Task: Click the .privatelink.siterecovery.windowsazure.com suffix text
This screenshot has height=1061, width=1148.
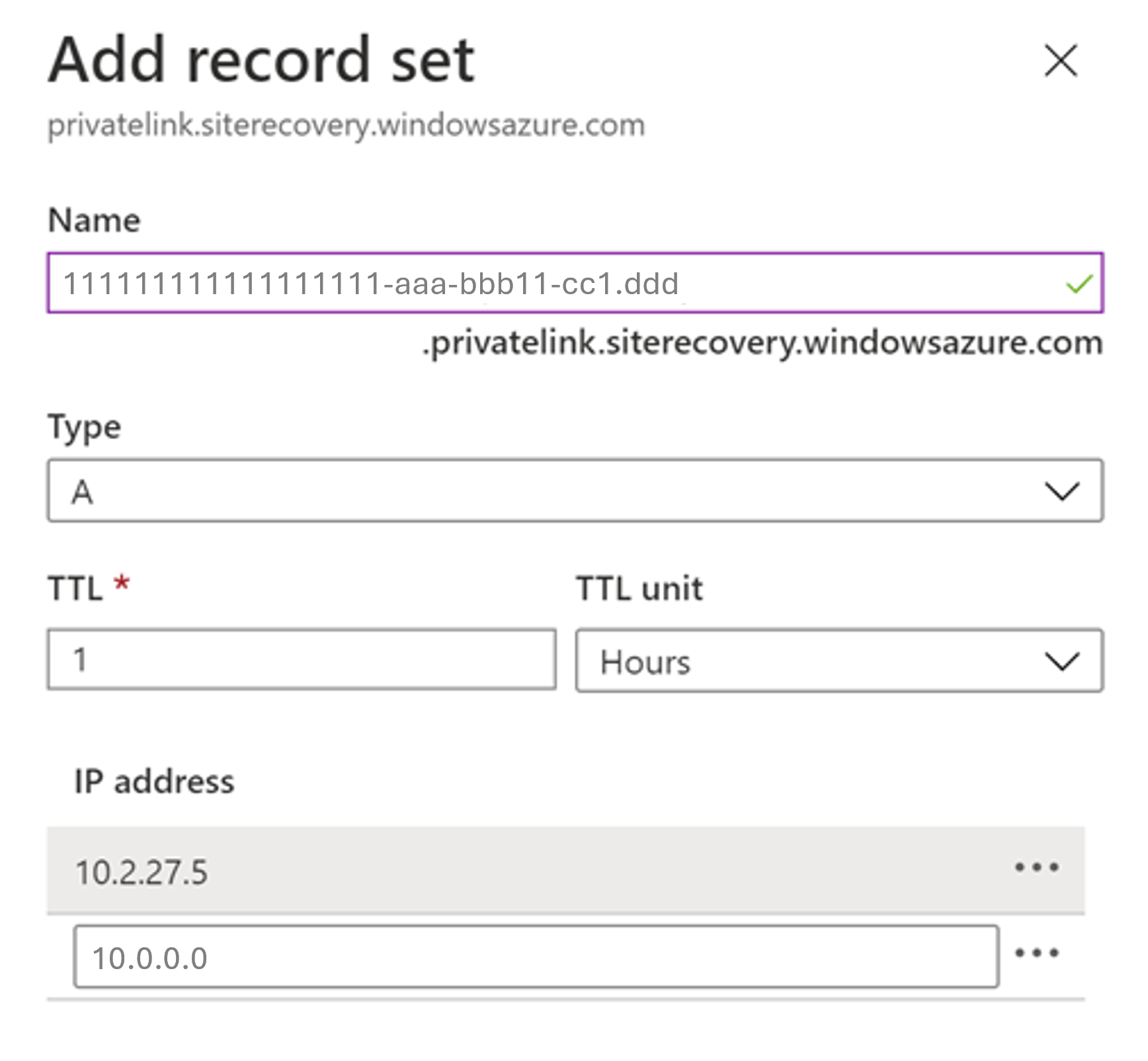Action: pyautogui.click(x=762, y=344)
